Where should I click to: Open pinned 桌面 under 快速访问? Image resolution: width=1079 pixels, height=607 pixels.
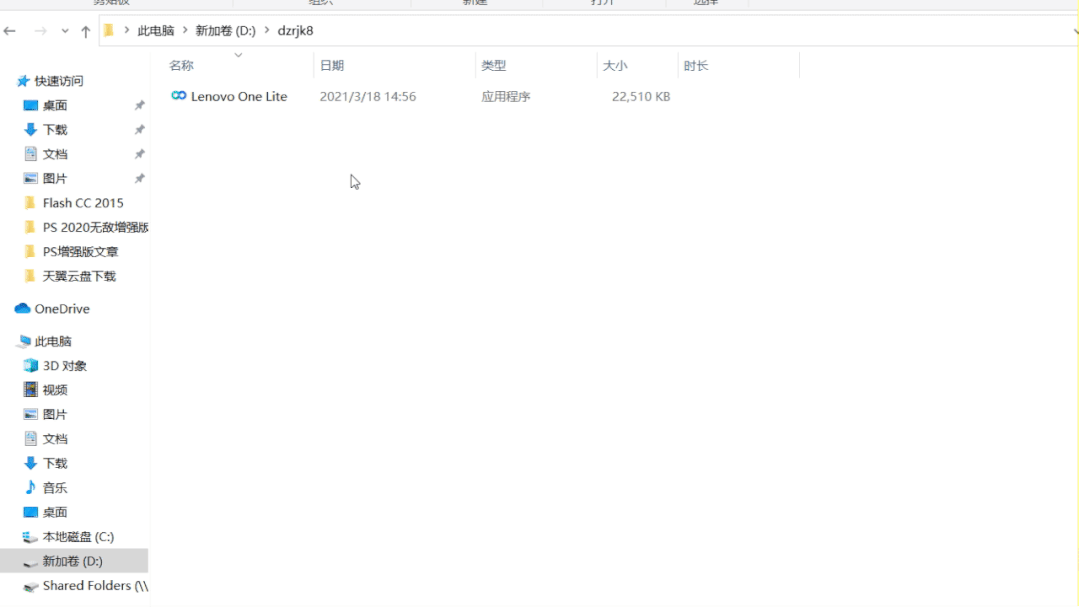54,105
